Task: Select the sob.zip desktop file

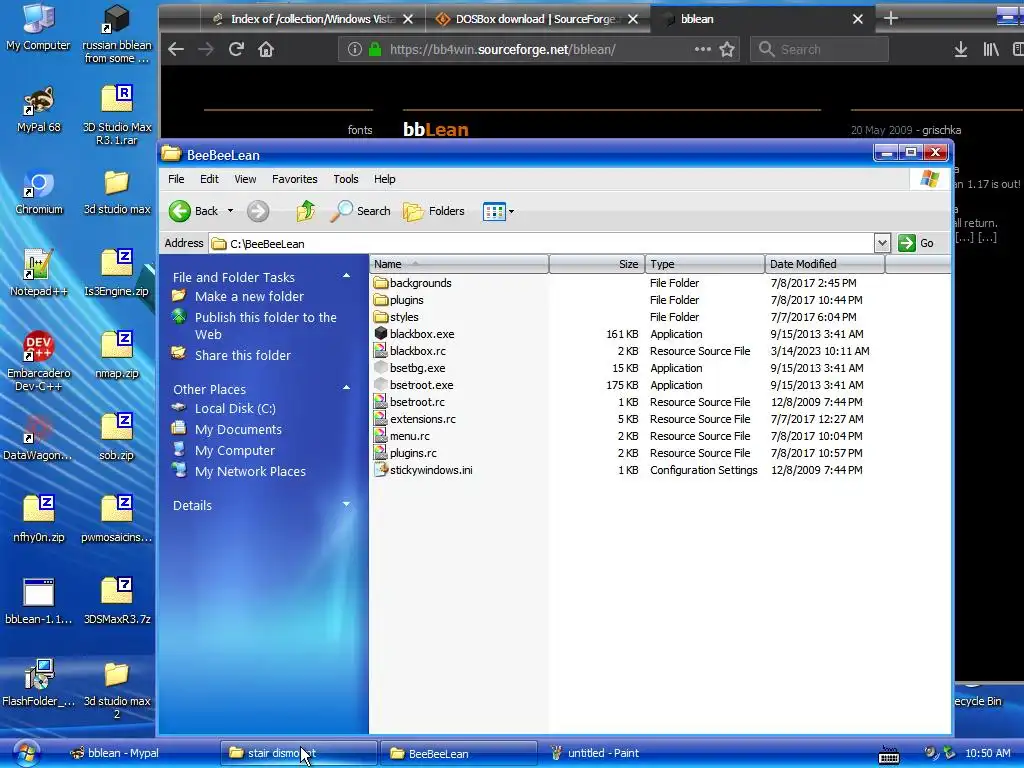Action: 117,437
